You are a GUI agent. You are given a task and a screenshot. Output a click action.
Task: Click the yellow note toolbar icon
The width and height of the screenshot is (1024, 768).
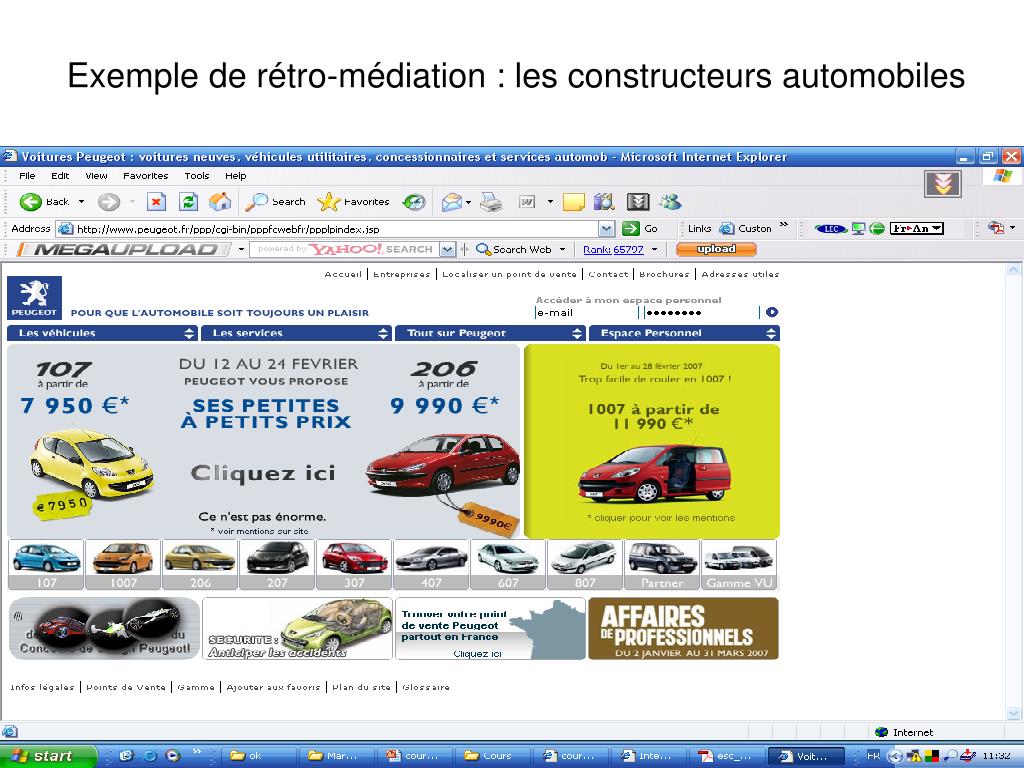click(x=573, y=202)
